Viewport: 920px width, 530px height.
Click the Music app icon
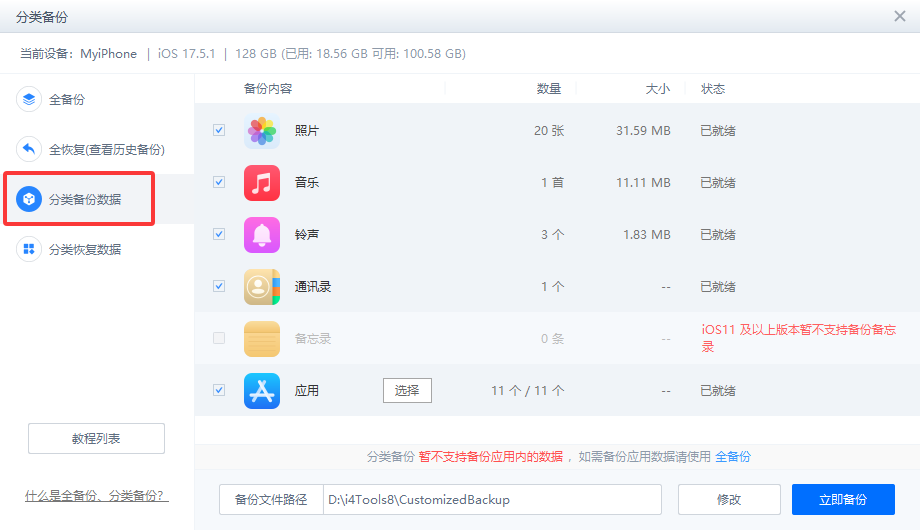coord(262,183)
